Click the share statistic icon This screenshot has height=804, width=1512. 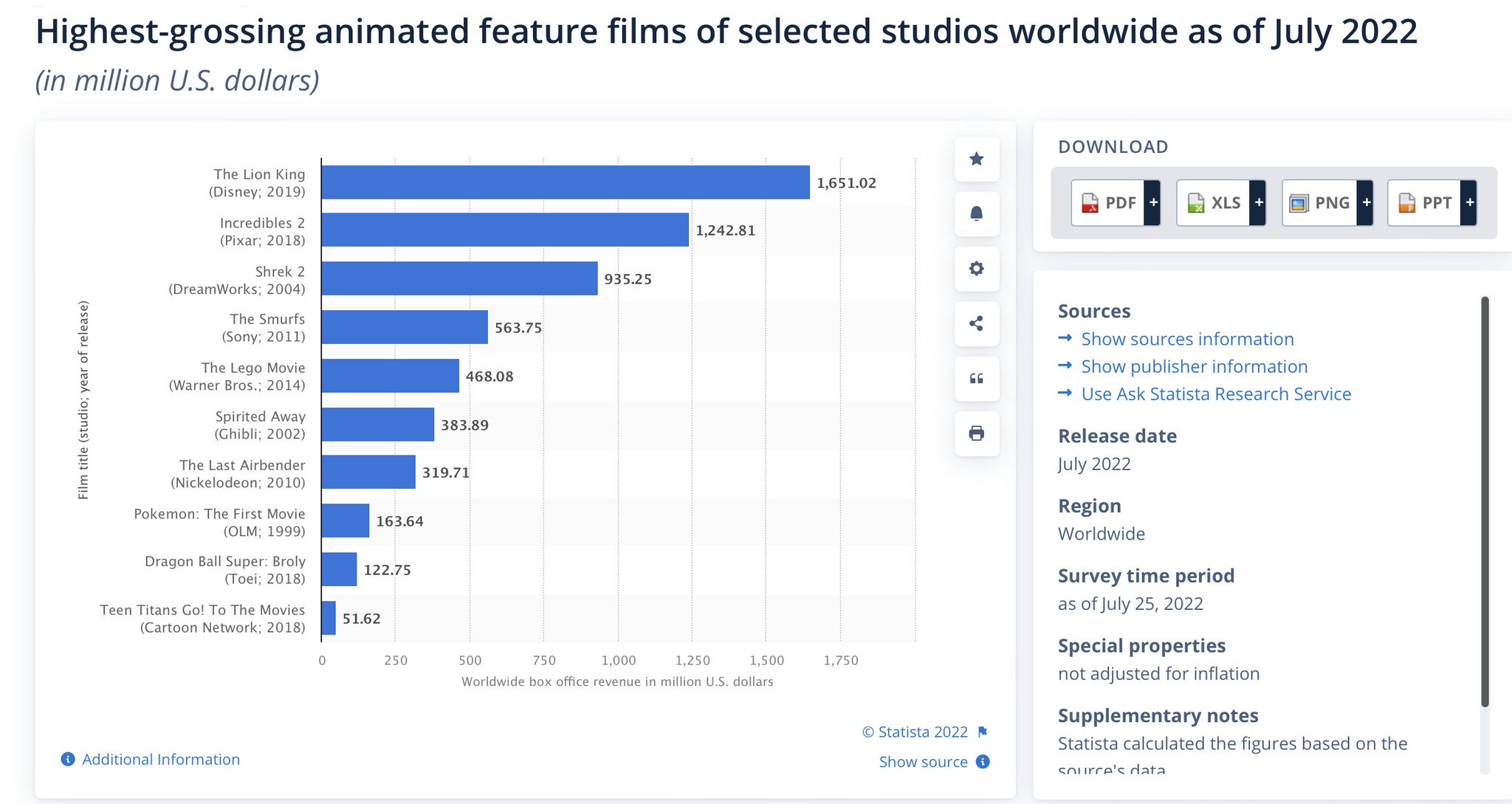pos(976,323)
